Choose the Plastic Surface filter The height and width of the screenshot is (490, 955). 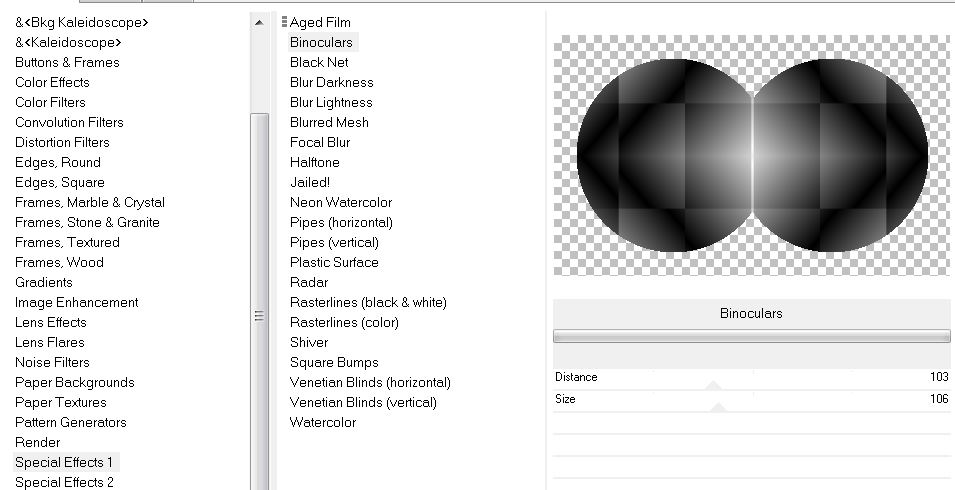[x=334, y=263]
